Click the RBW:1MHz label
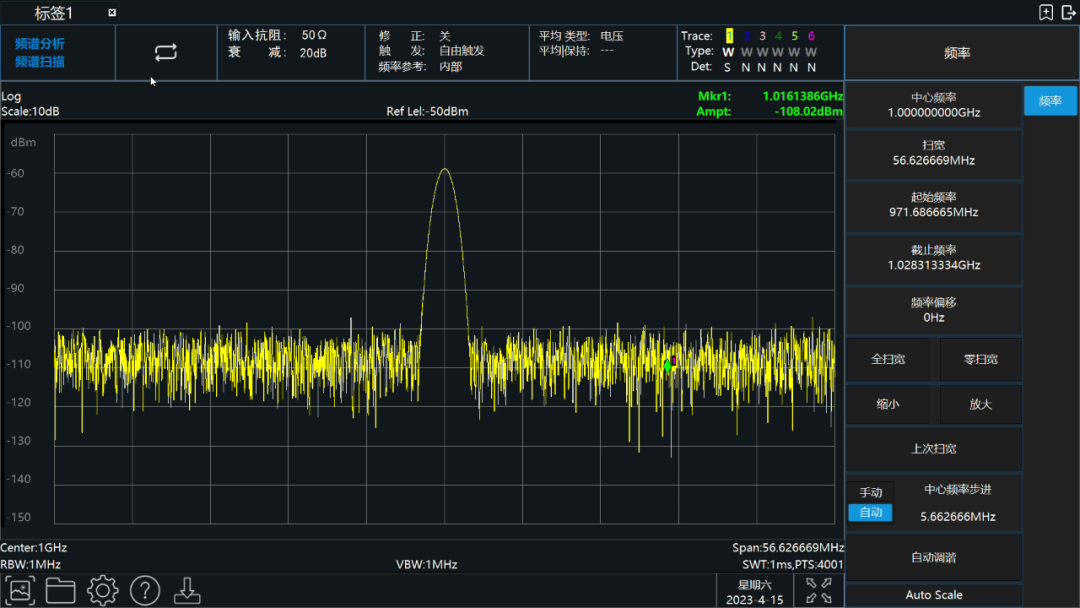 click(31, 565)
